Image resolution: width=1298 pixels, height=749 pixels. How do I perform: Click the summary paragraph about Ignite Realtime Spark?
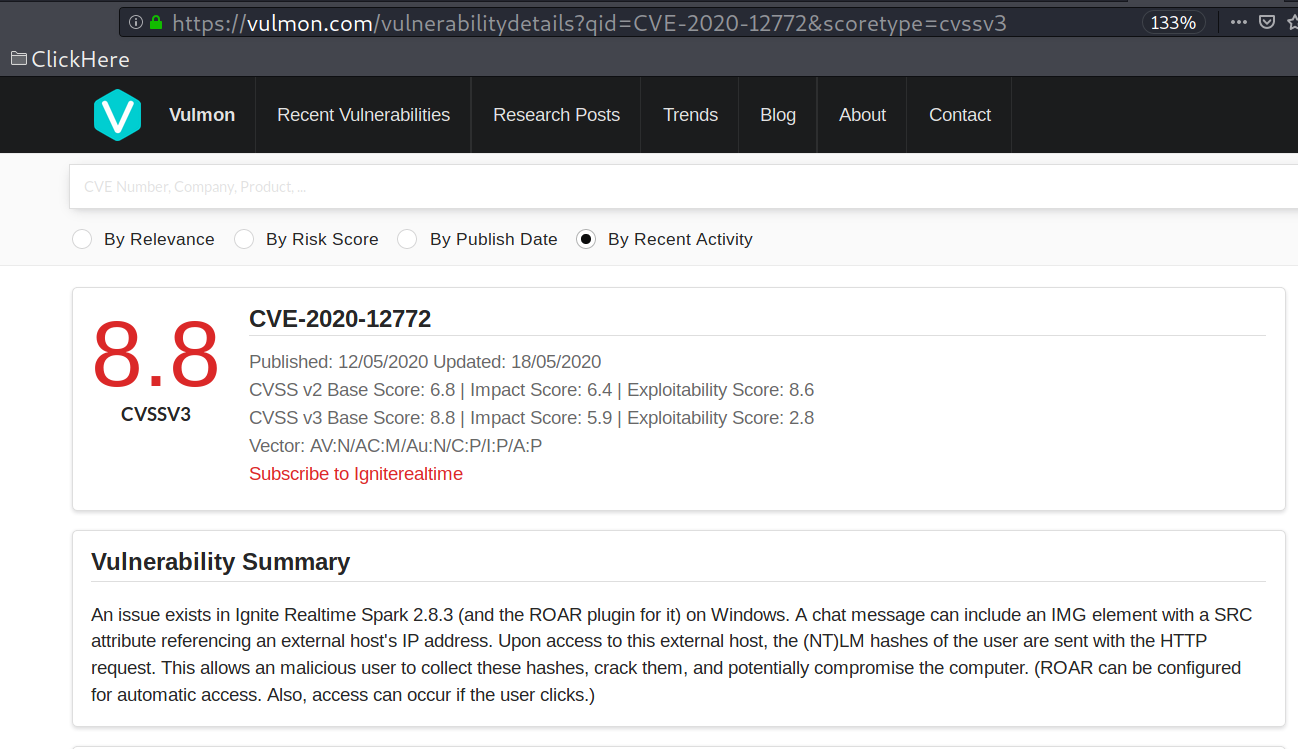pyautogui.click(x=672, y=654)
